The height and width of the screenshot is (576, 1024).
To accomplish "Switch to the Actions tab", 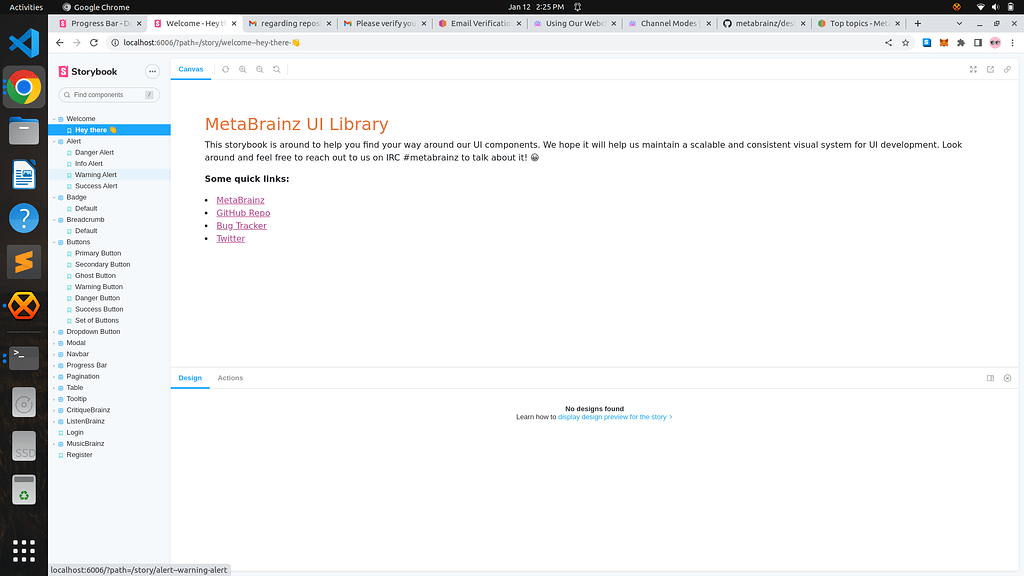I will pyautogui.click(x=230, y=378).
